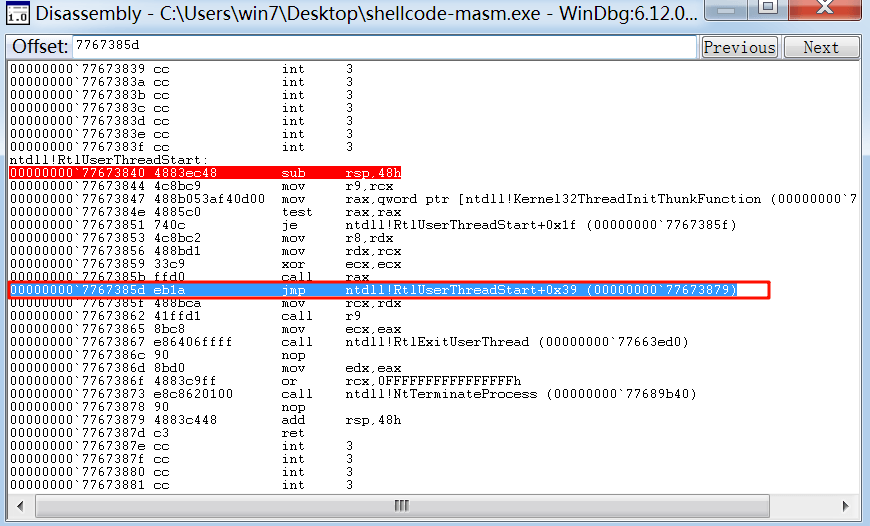Close the Disassembly window

click(x=826, y=10)
